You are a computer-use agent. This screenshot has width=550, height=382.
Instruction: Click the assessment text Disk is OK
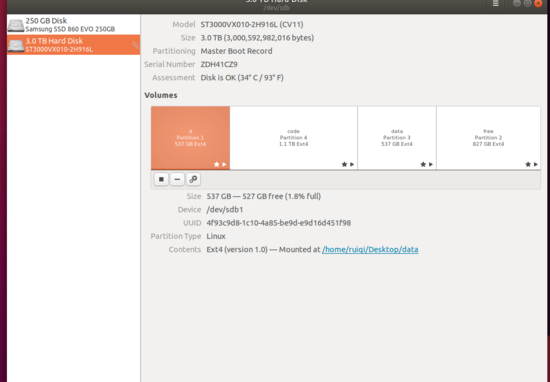coord(242,78)
